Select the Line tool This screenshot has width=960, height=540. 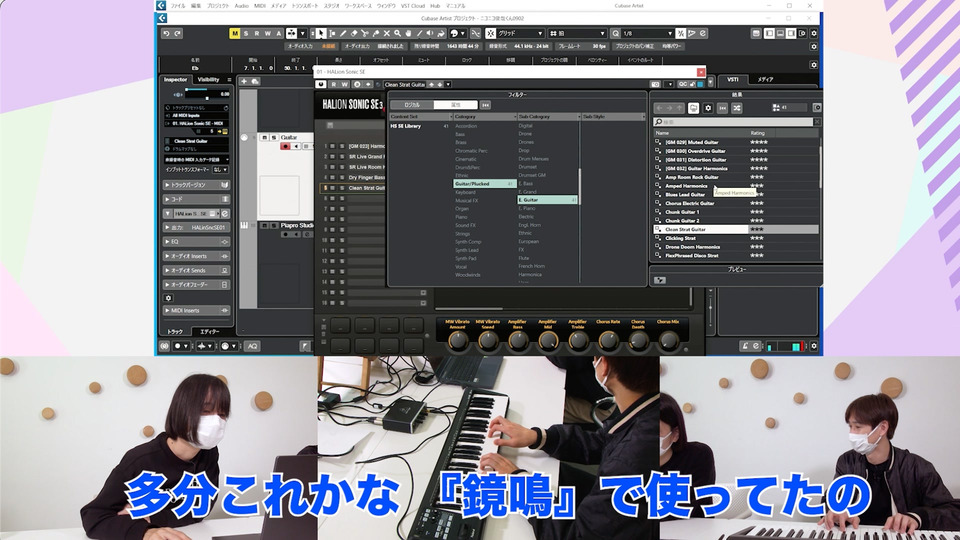point(419,33)
